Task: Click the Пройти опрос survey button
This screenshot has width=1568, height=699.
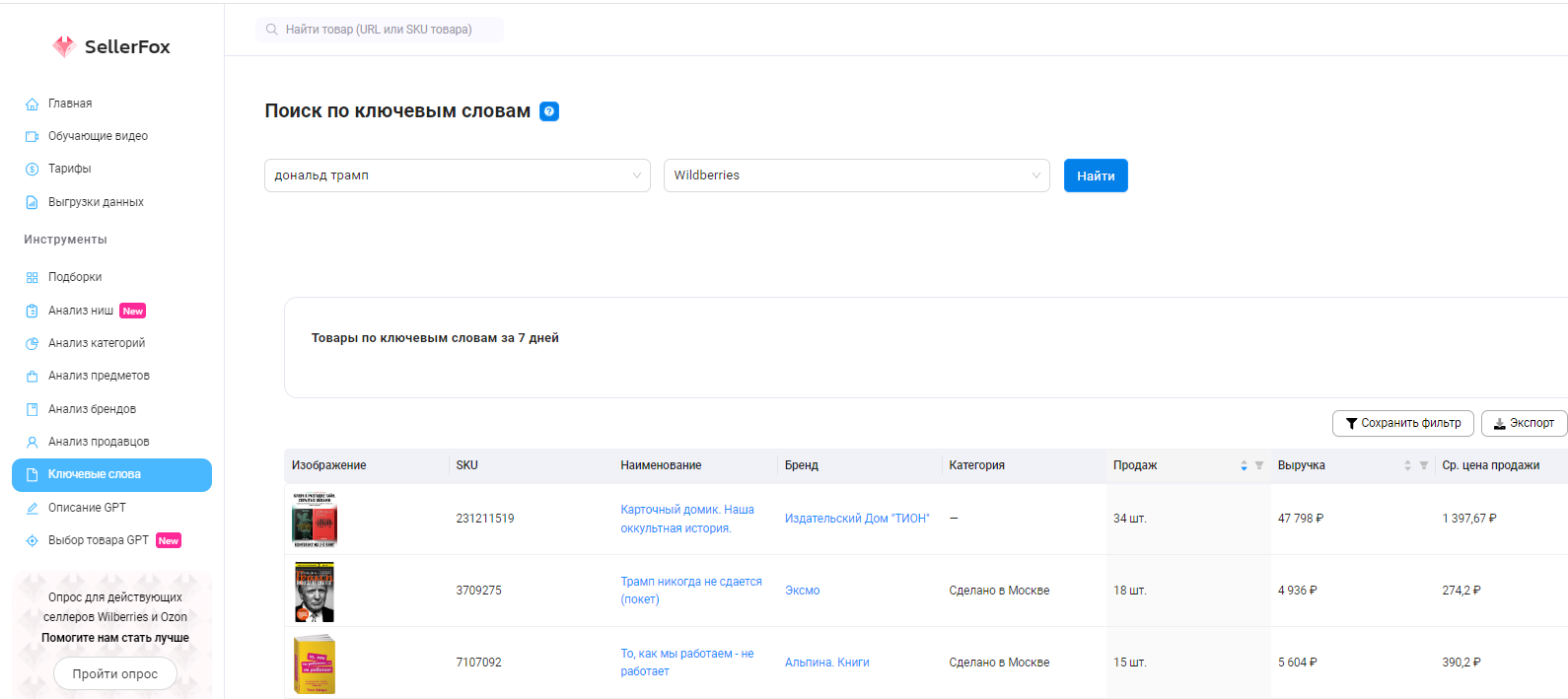Action: coord(114,673)
